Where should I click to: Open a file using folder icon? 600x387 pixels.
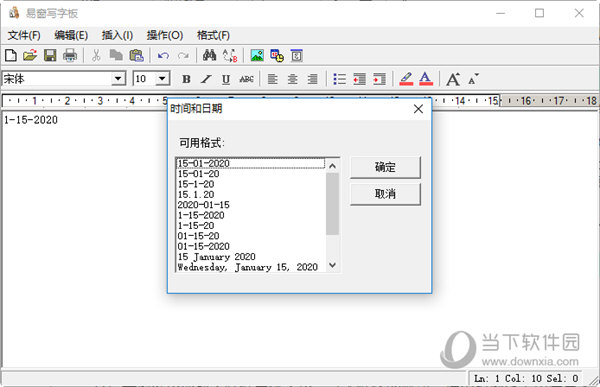click(30, 56)
